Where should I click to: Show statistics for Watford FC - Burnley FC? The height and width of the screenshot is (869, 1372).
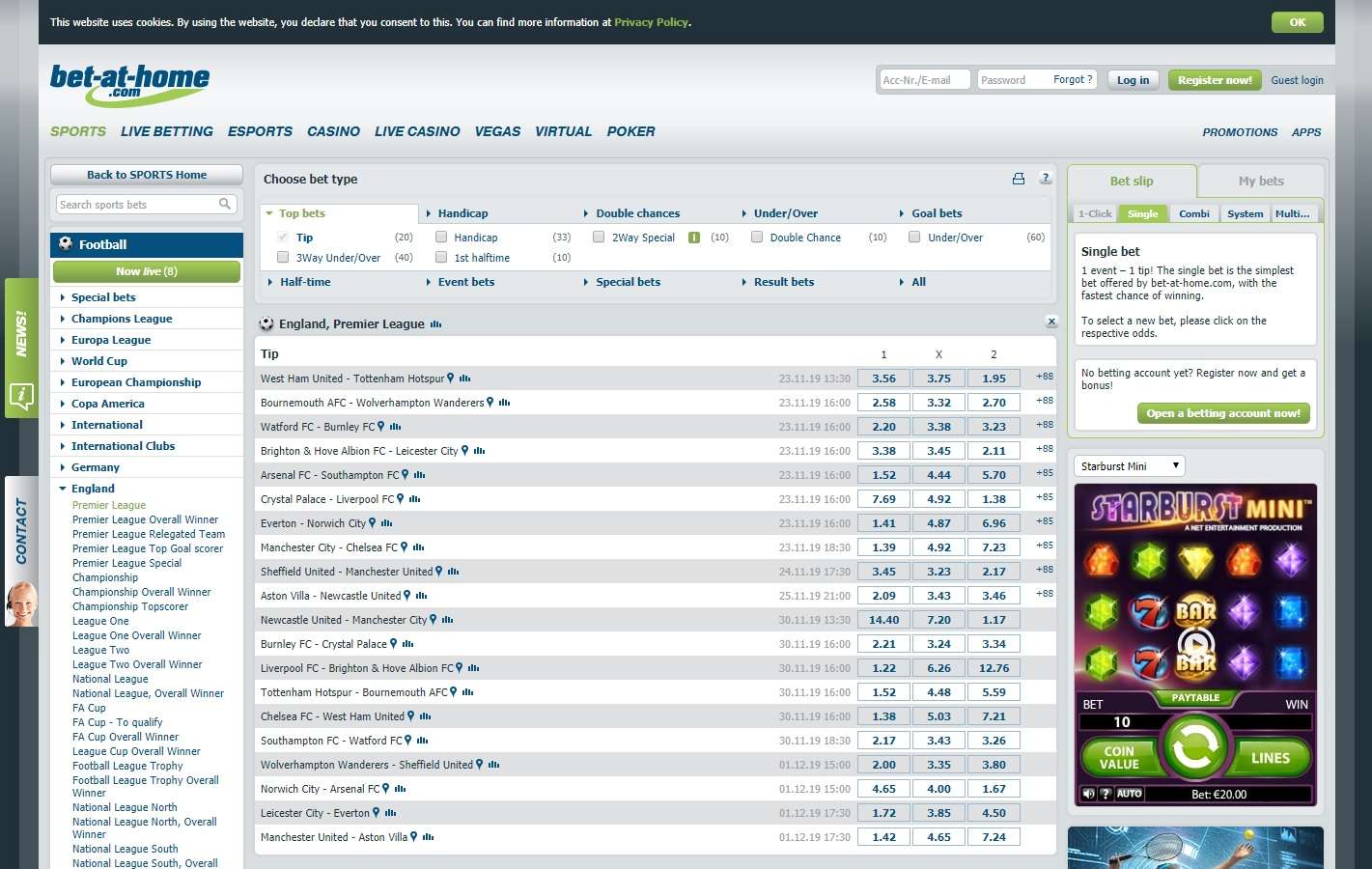[x=395, y=427]
